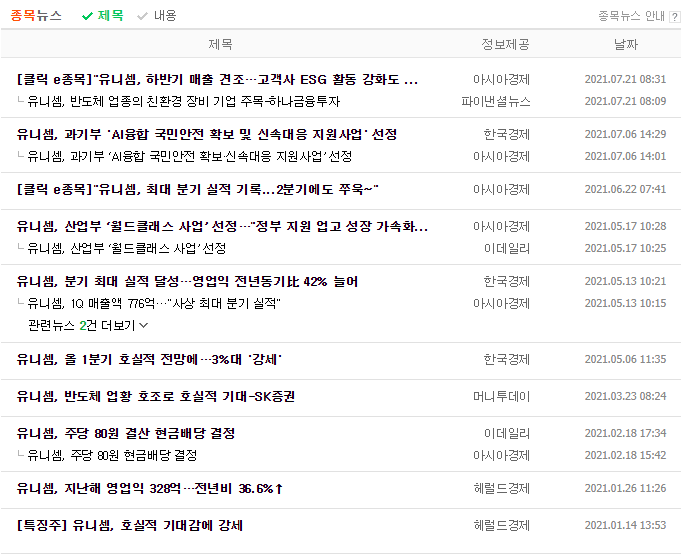Open 한국경제 article on 과기부 AI융합 지원사업 선정

coord(206,134)
